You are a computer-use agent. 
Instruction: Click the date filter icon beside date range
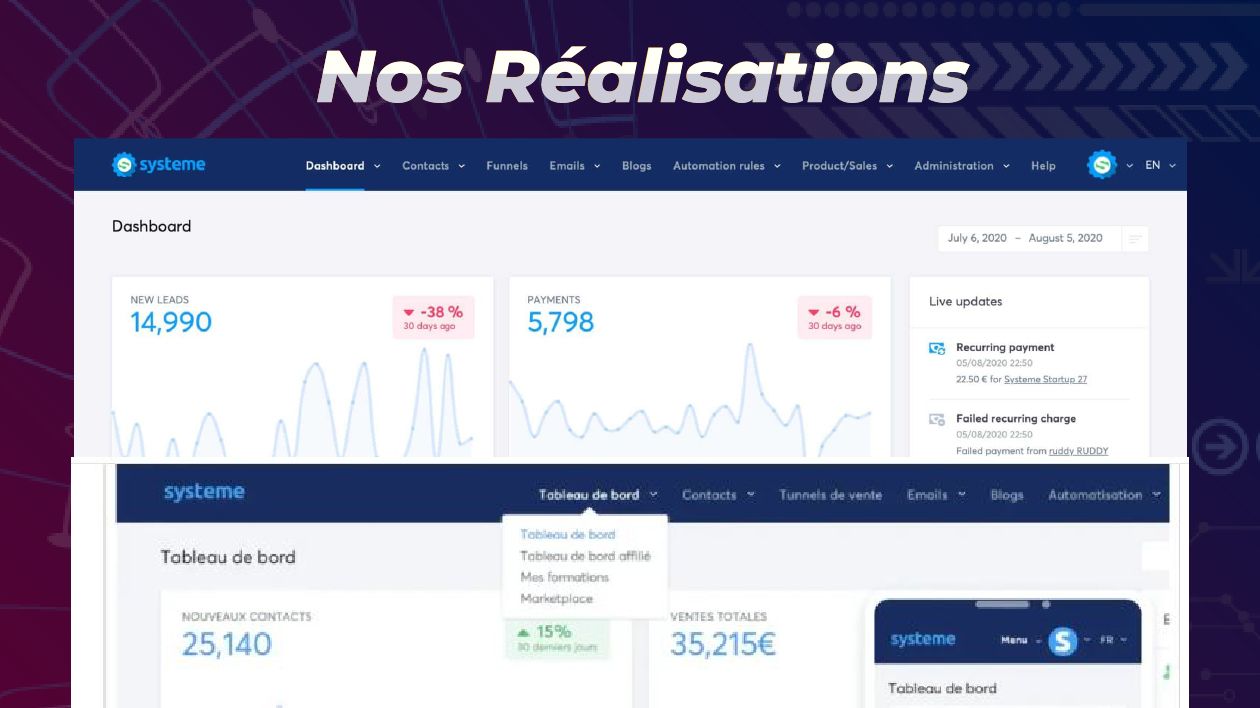click(1135, 238)
